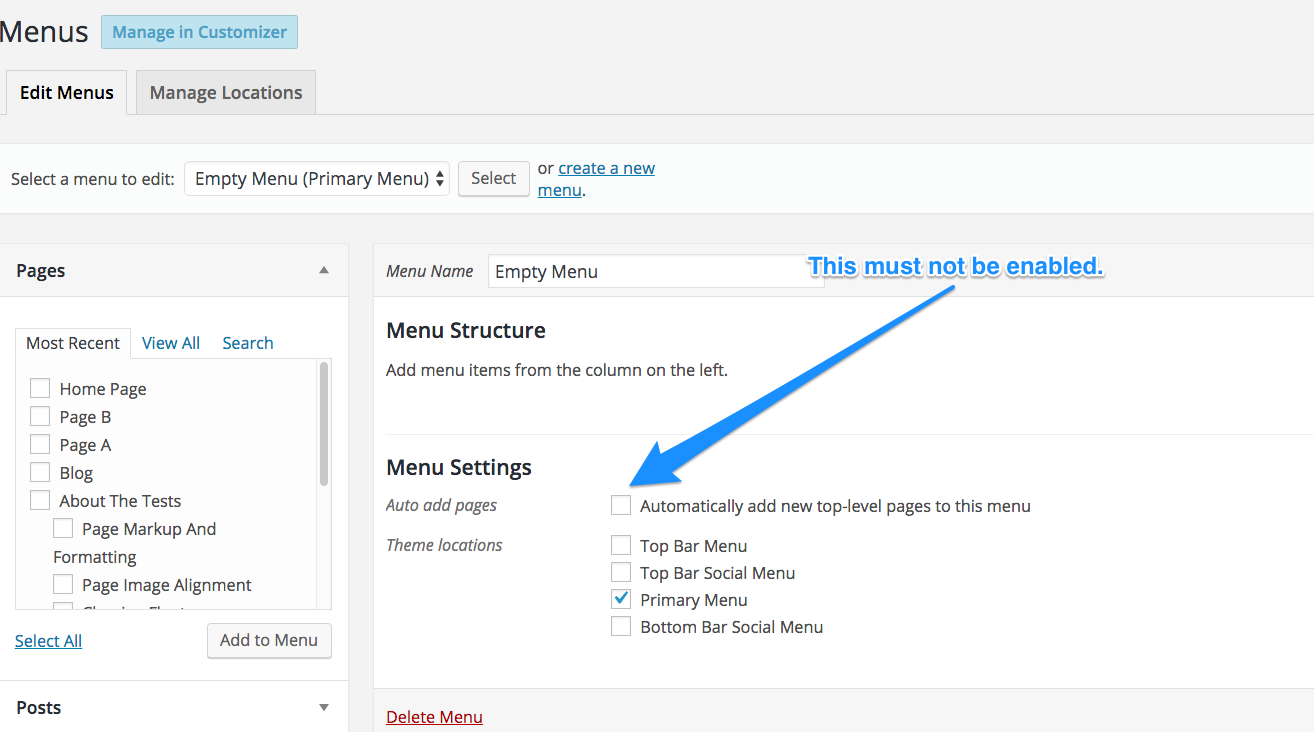Click the Delete Menu link
This screenshot has width=1314, height=732.
click(434, 717)
